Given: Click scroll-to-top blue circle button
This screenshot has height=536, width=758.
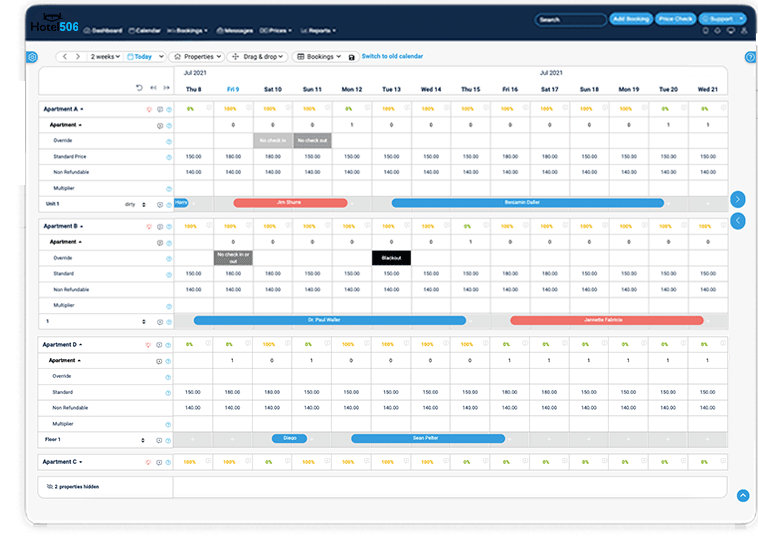Looking at the screenshot, I should pyautogui.click(x=742, y=495).
